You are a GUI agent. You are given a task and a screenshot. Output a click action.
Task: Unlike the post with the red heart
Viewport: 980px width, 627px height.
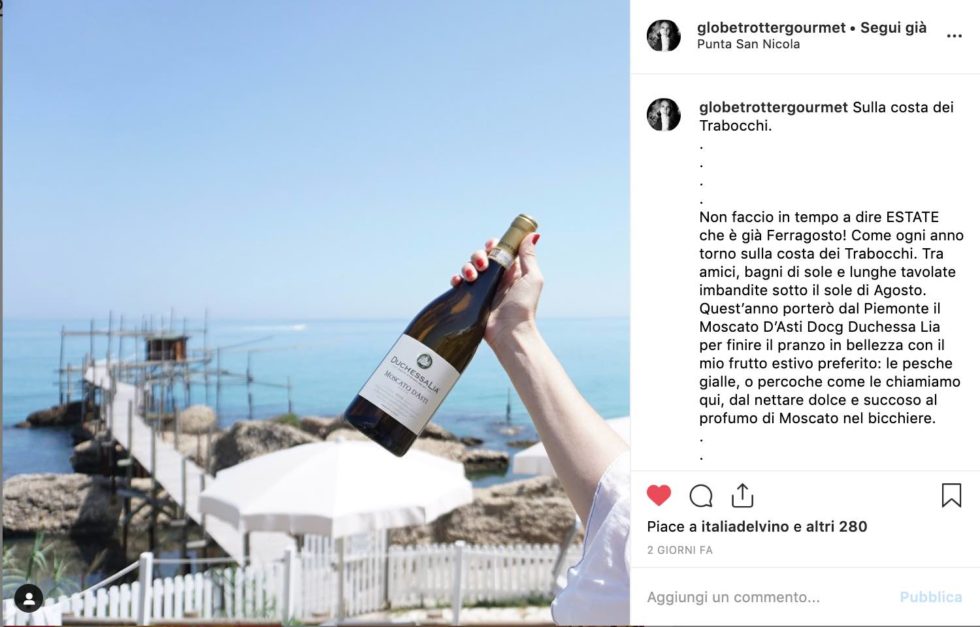coord(659,495)
